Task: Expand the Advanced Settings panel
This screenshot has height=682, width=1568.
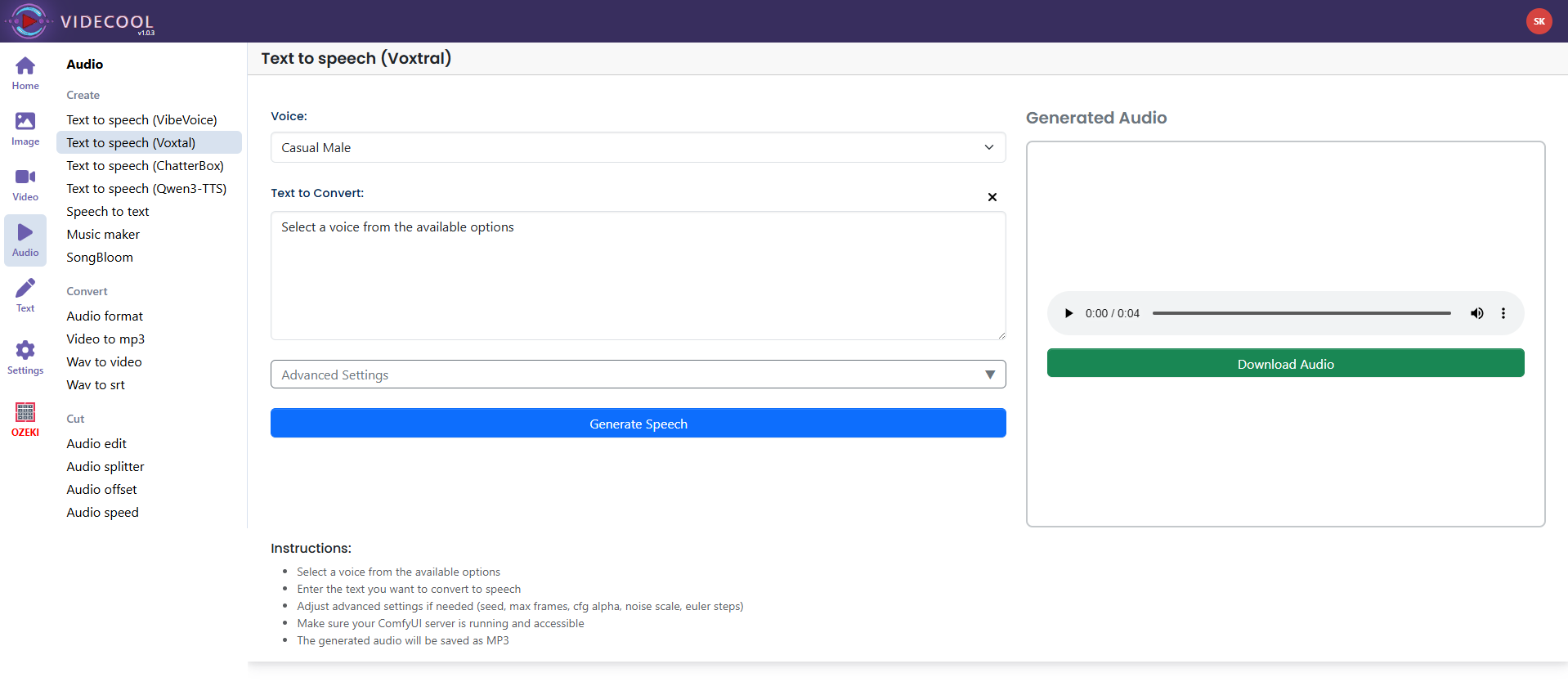Action: (x=638, y=375)
